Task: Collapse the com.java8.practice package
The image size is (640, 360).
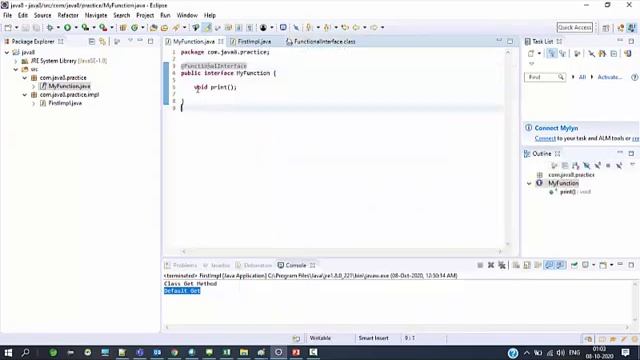Action: [x=24, y=78]
